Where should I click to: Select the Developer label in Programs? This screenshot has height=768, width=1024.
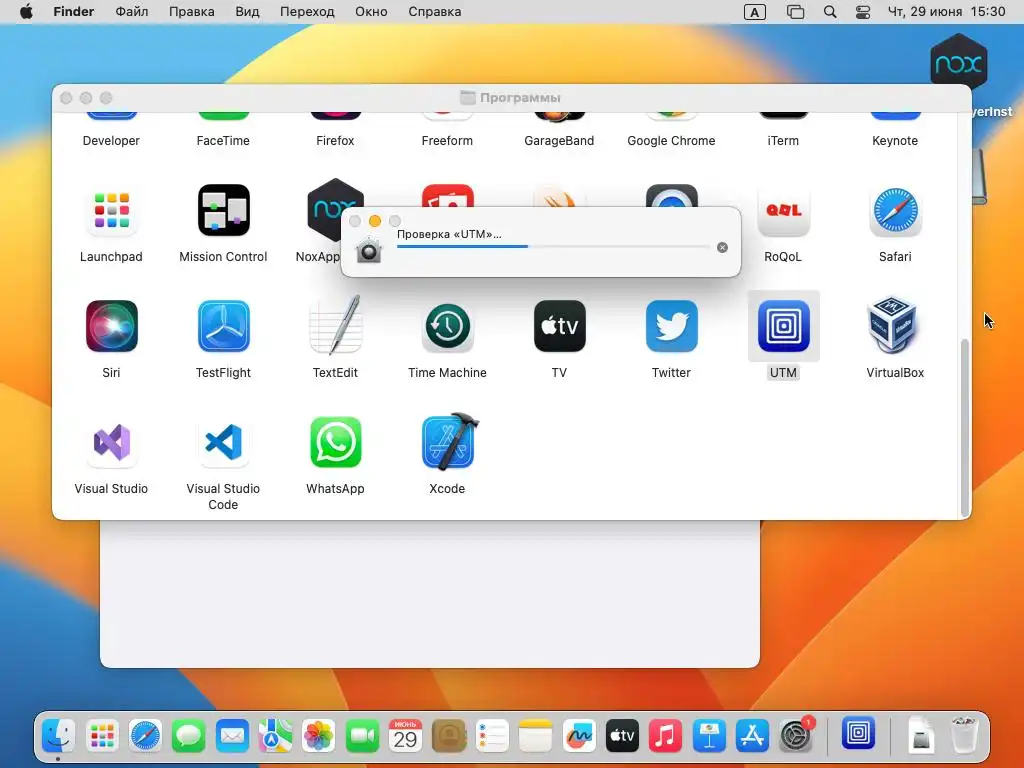111,140
